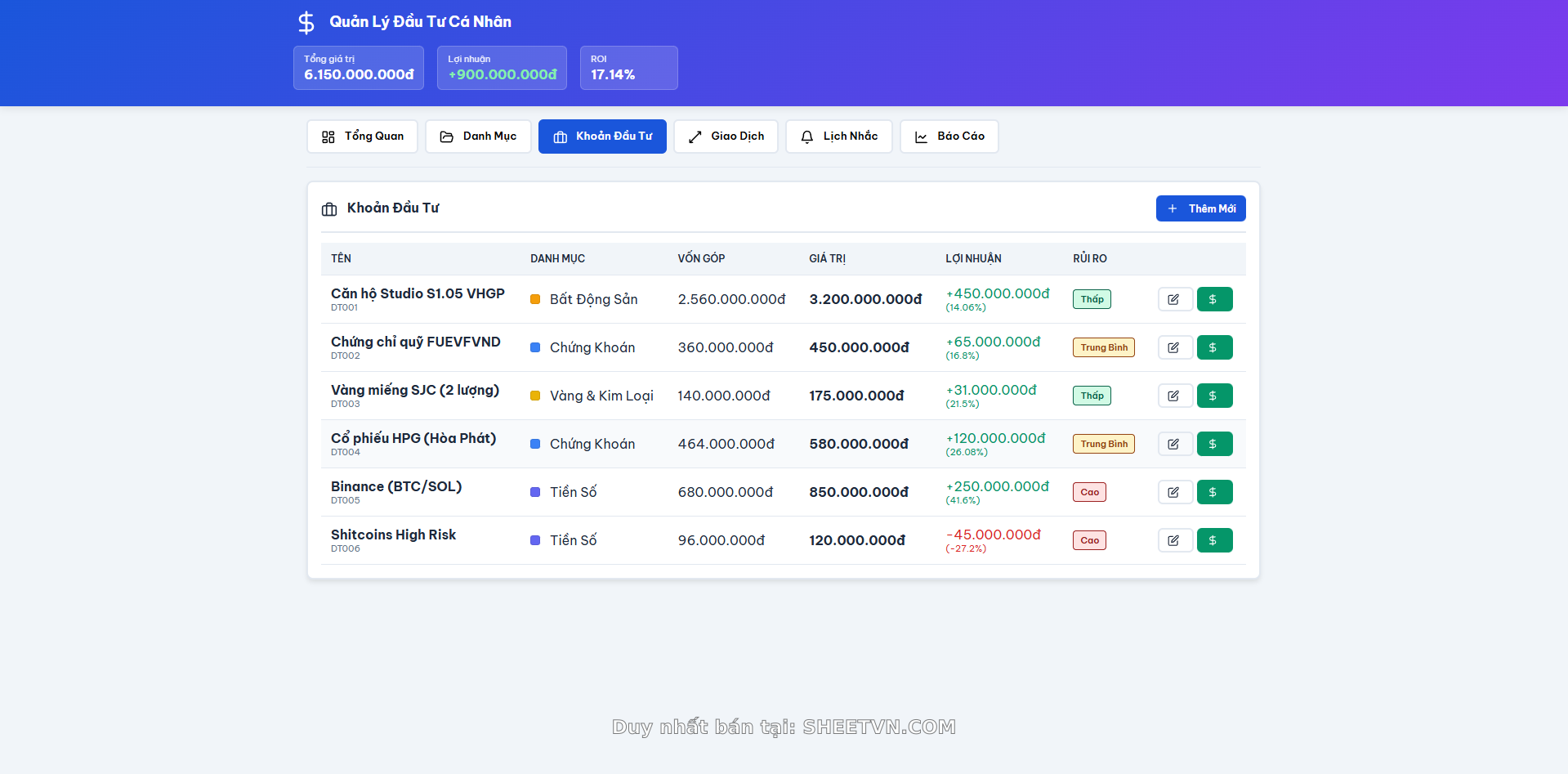Screen dimensions: 1568x774
Task: Click the dollar button for Binance (BTC/SOL)
Action: 1214,492
